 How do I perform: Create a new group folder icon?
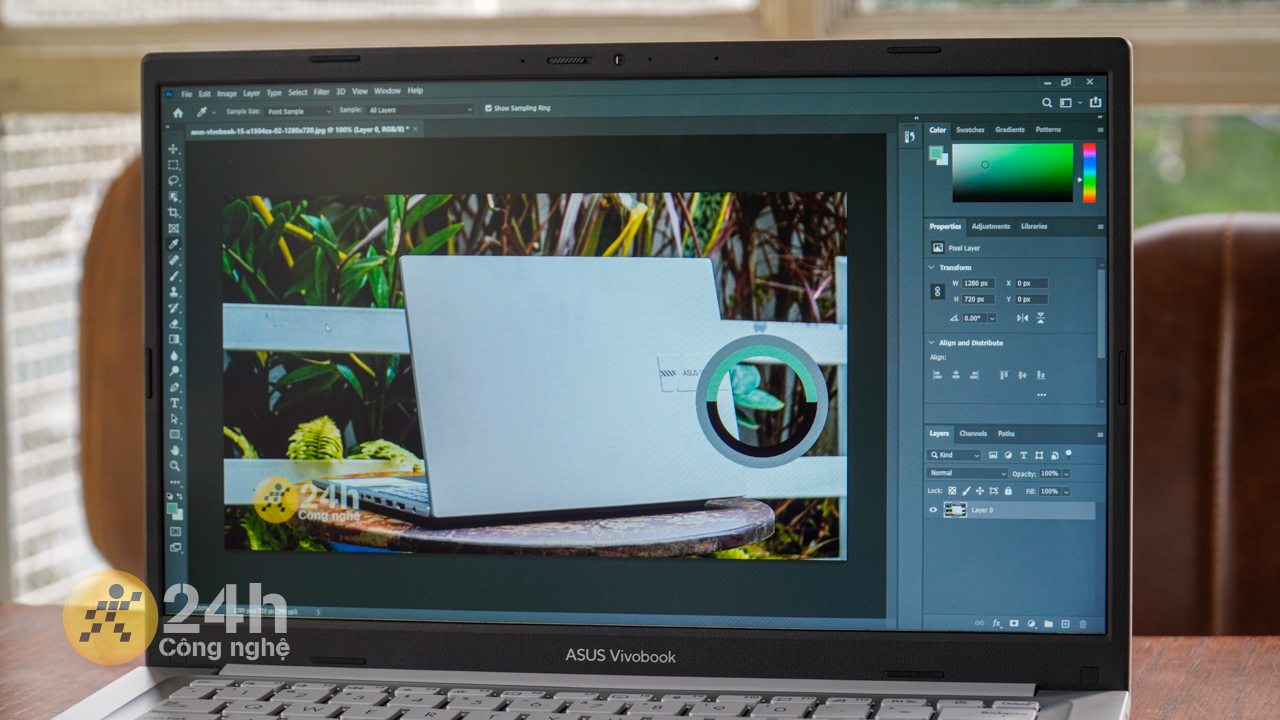point(1048,624)
